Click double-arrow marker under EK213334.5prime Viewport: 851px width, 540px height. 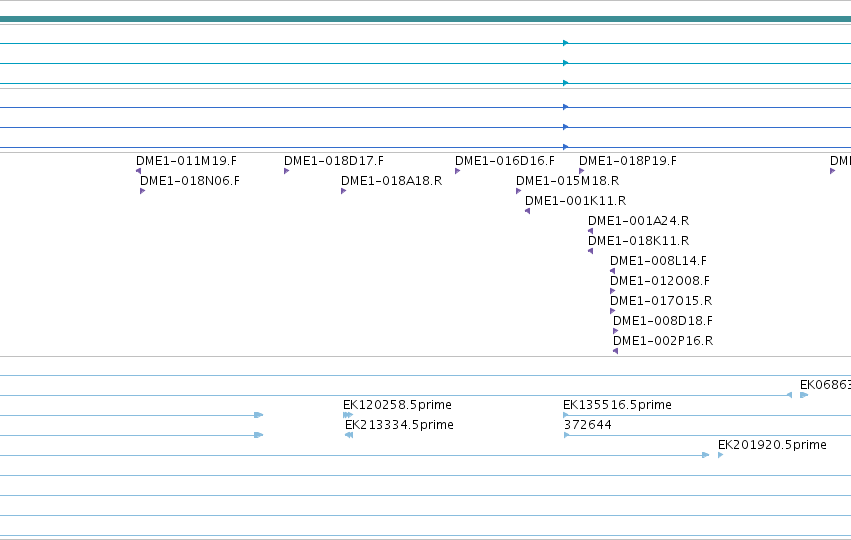[349, 435]
